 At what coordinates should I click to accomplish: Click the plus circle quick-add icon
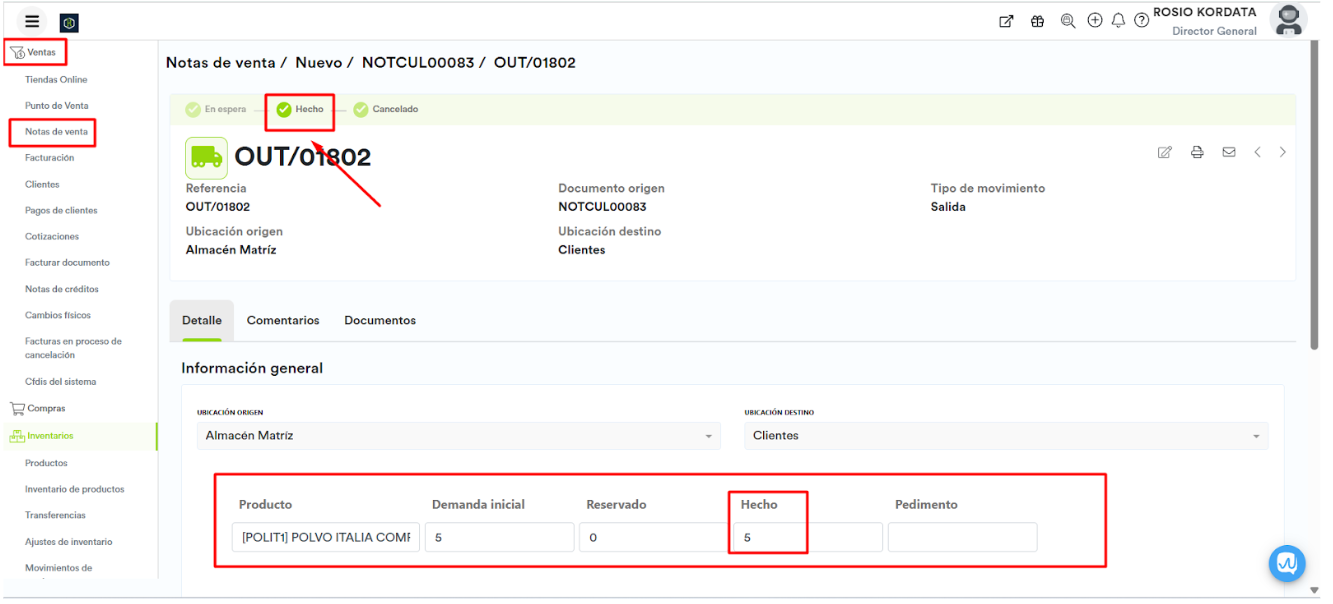click(1095, 21)
